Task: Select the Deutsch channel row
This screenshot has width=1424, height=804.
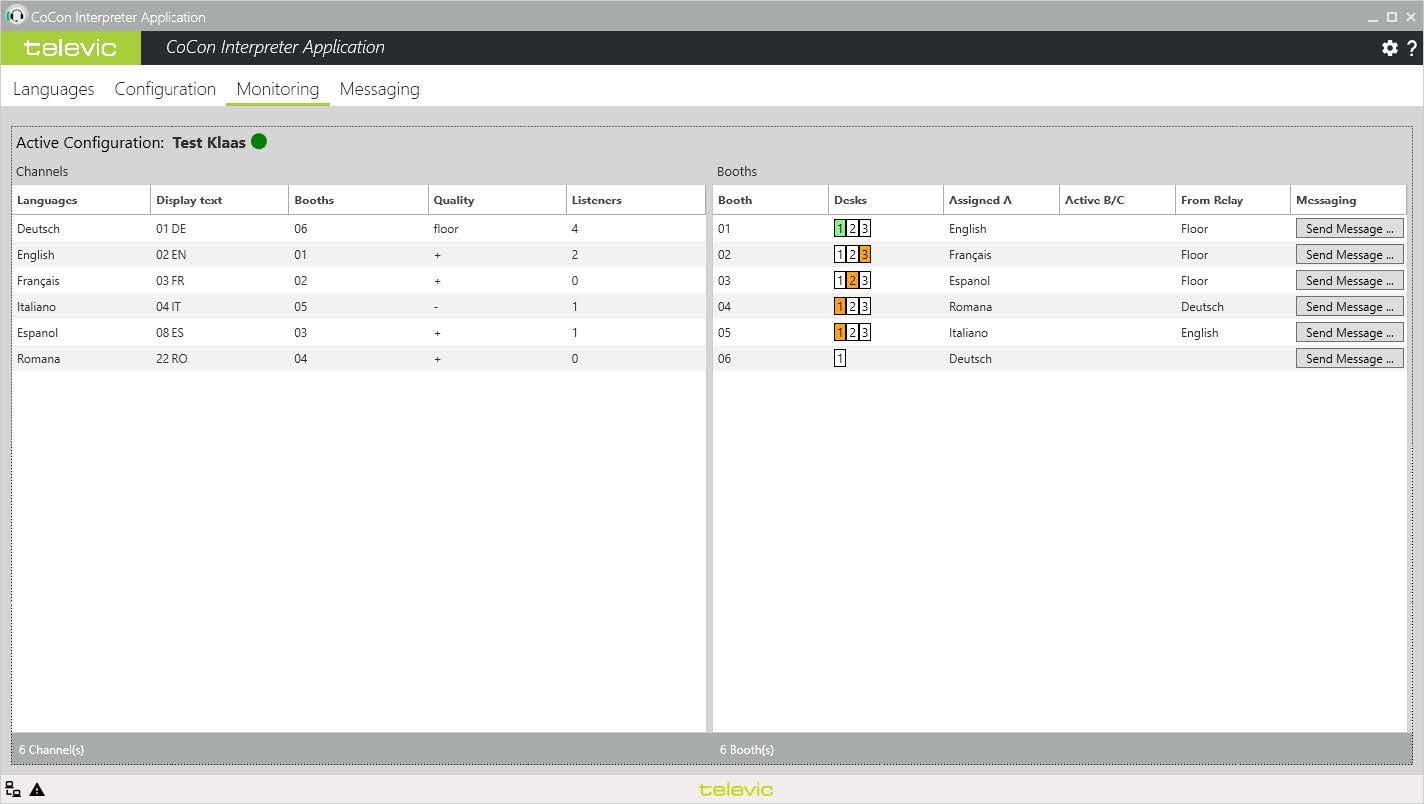Action: tap(359, 229)
